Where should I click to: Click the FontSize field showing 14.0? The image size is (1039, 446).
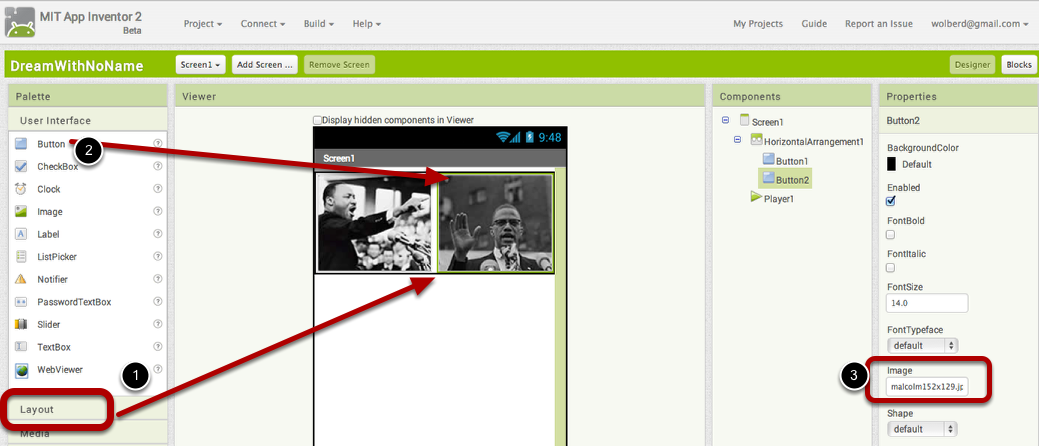[927, 303]
